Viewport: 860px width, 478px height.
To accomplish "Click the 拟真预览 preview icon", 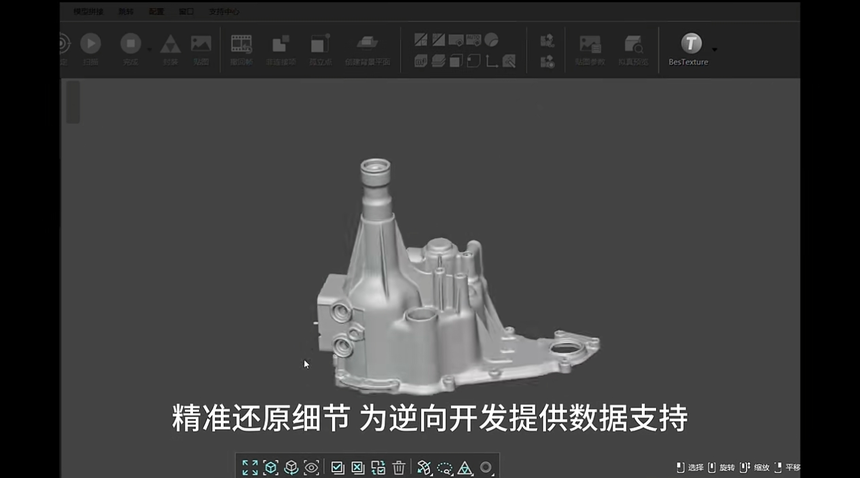I will (x=633, y=44).
